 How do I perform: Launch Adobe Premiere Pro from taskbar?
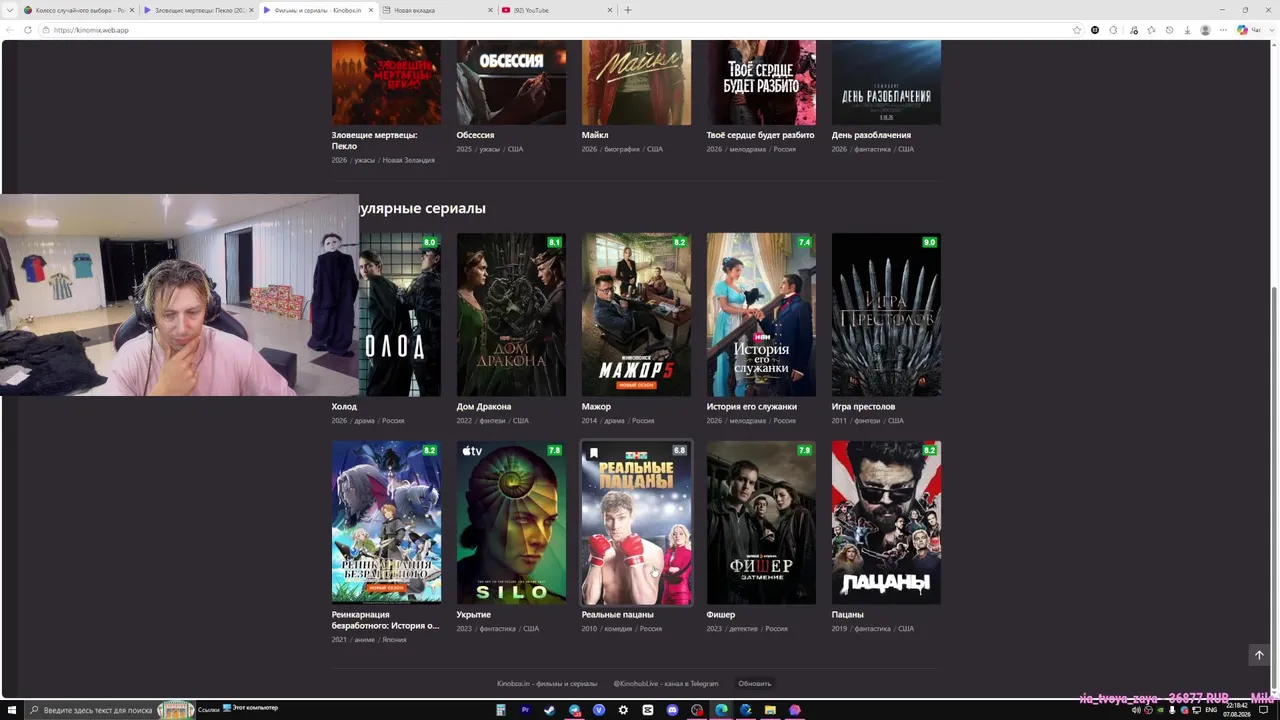coord(525,710)
